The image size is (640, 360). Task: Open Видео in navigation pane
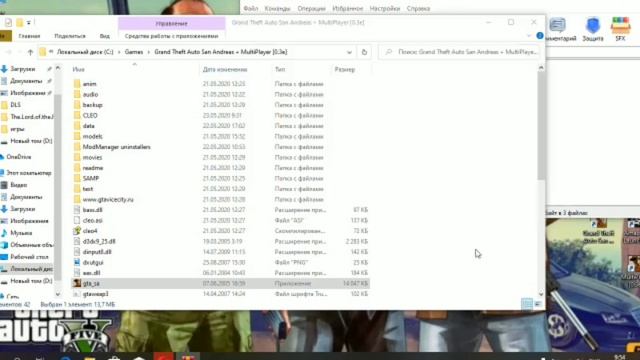click(18, 185)
